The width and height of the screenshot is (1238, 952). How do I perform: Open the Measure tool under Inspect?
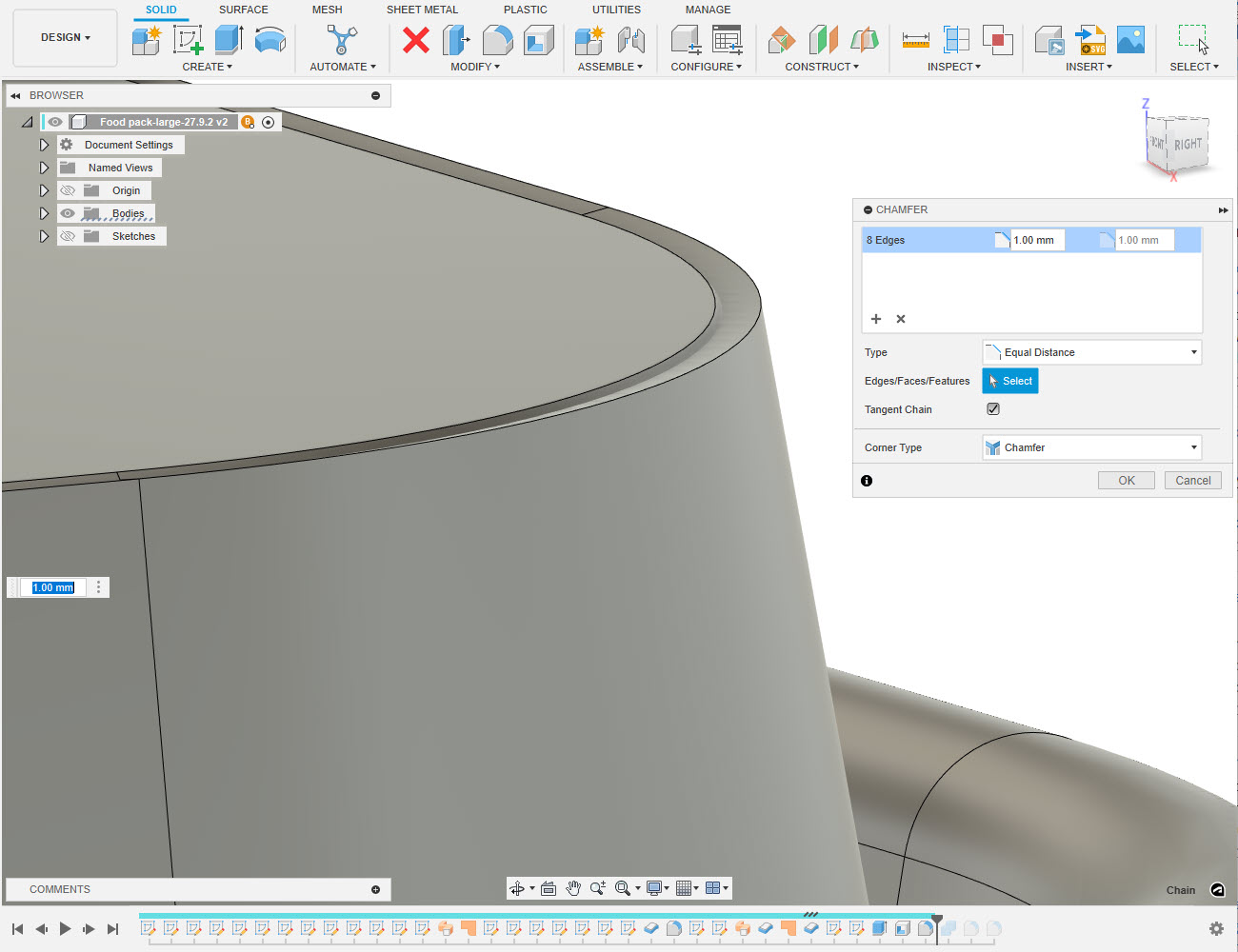pos(915,40)
